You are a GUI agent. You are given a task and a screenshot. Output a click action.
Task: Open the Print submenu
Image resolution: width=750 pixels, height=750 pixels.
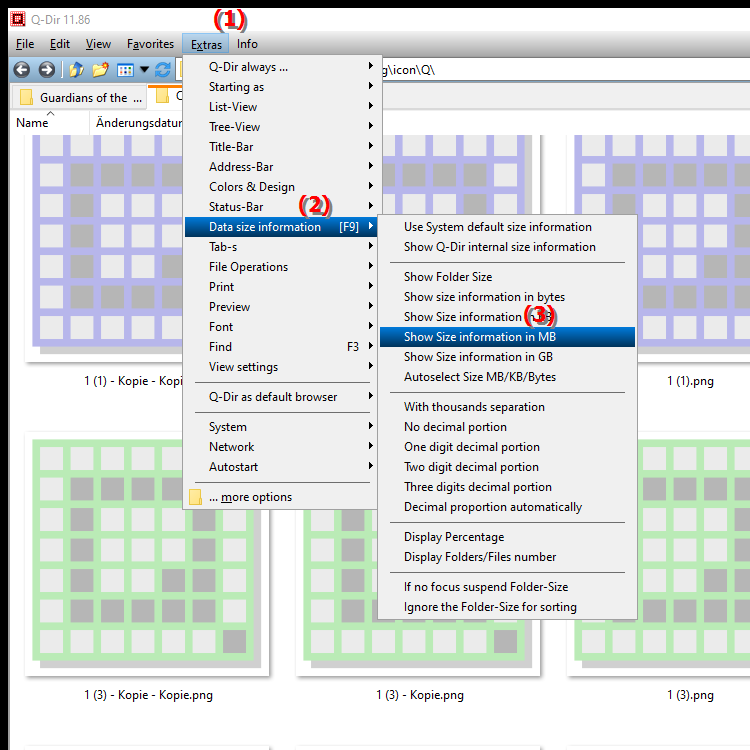coord(281,287)
